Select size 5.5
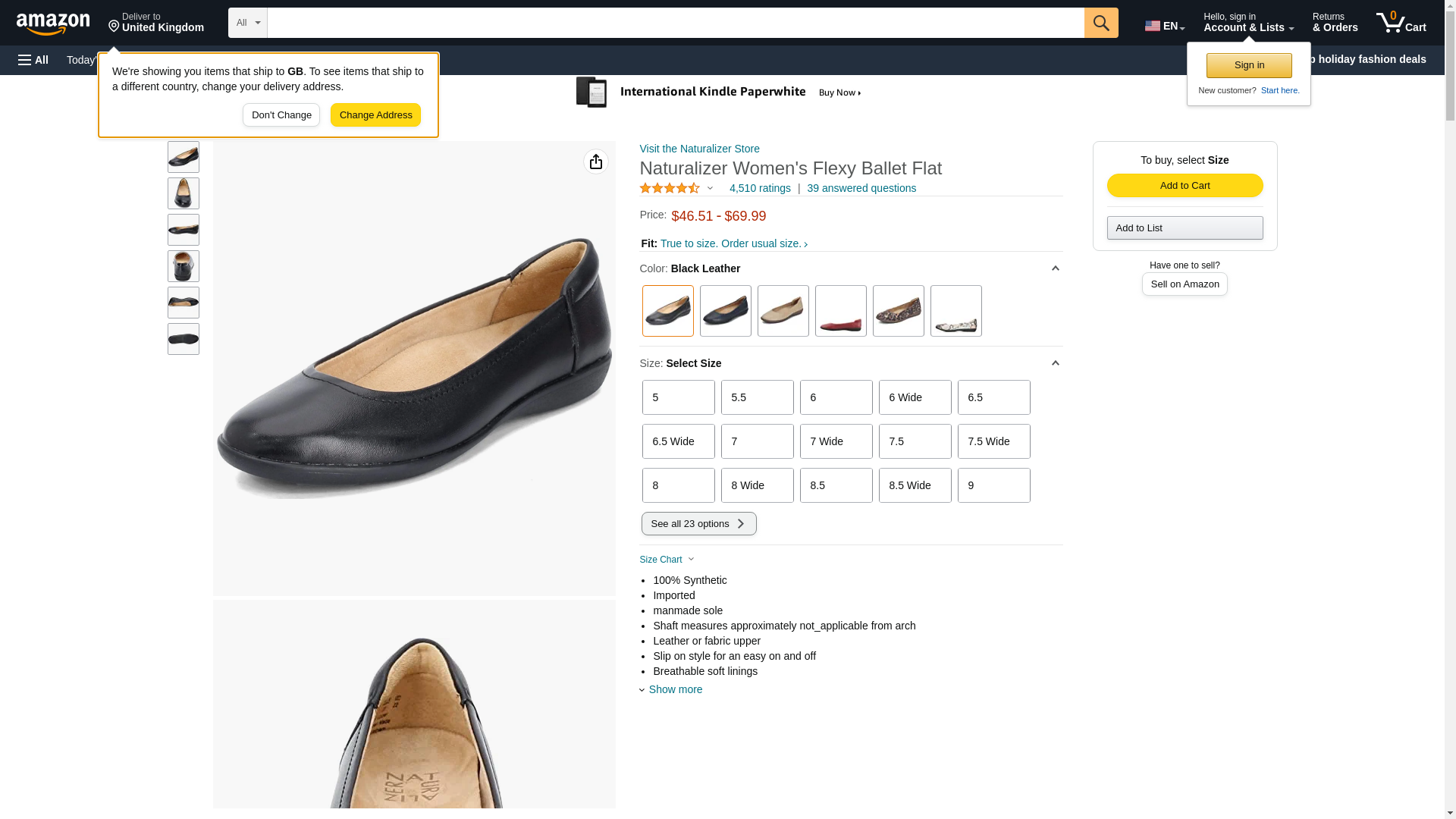Screen dimensions: 1456x819 [758, 397]
